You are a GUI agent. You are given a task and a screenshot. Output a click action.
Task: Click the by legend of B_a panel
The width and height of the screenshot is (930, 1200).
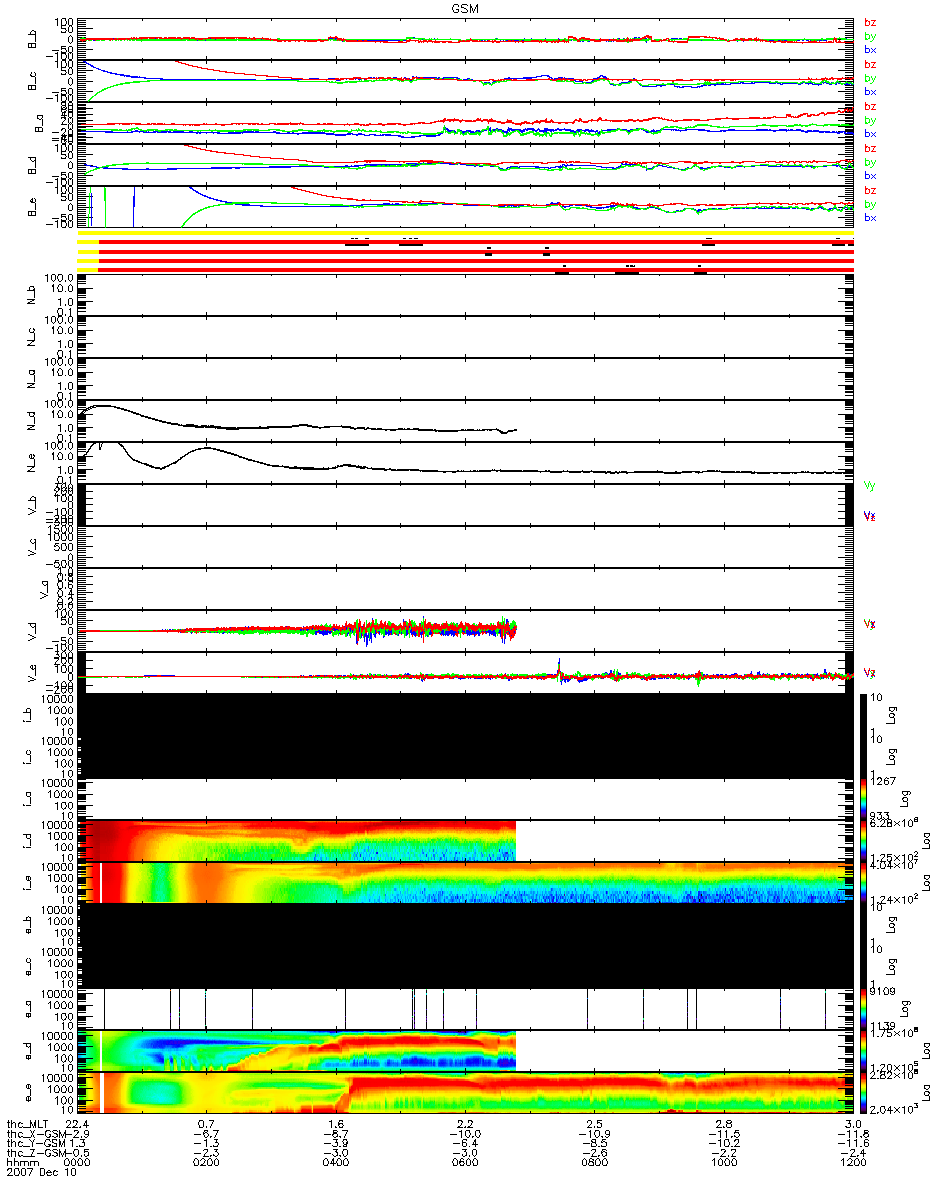pos(870,120)
